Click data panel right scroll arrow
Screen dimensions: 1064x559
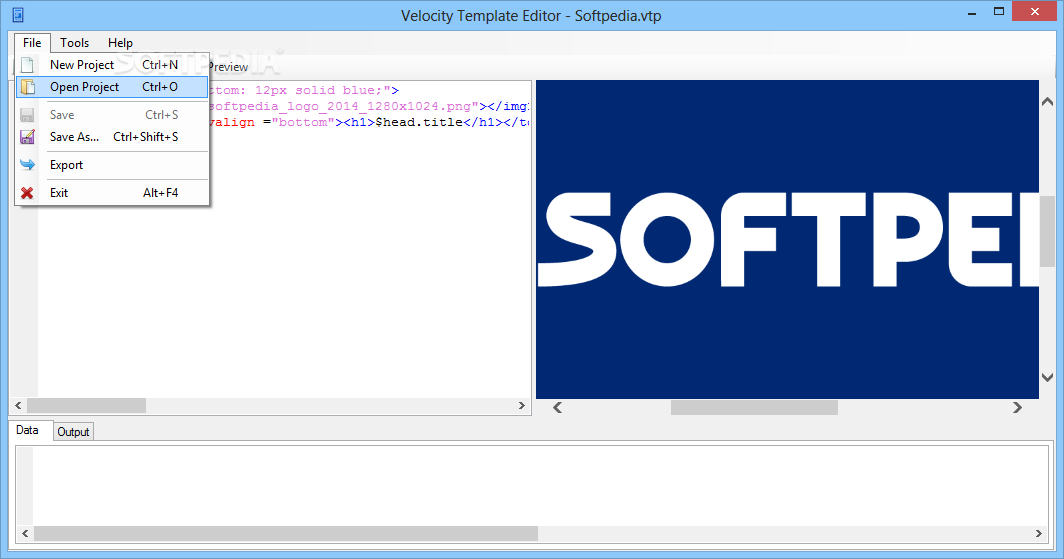[1039, 534]
